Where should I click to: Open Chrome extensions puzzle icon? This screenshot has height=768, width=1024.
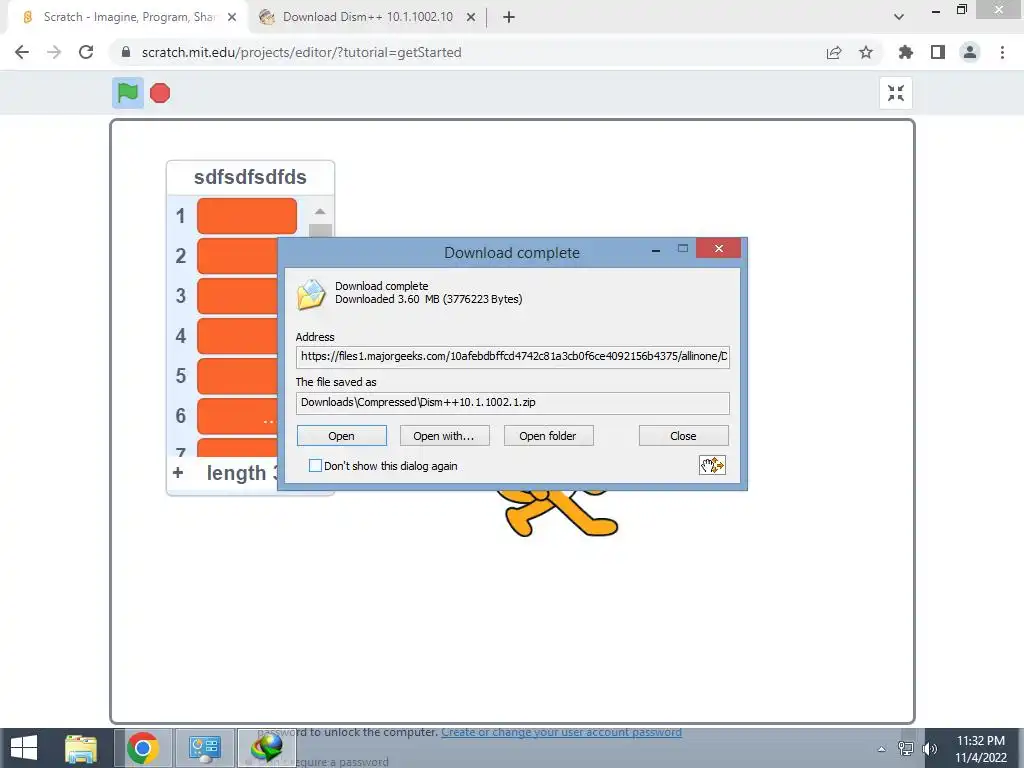coord(906,52)
